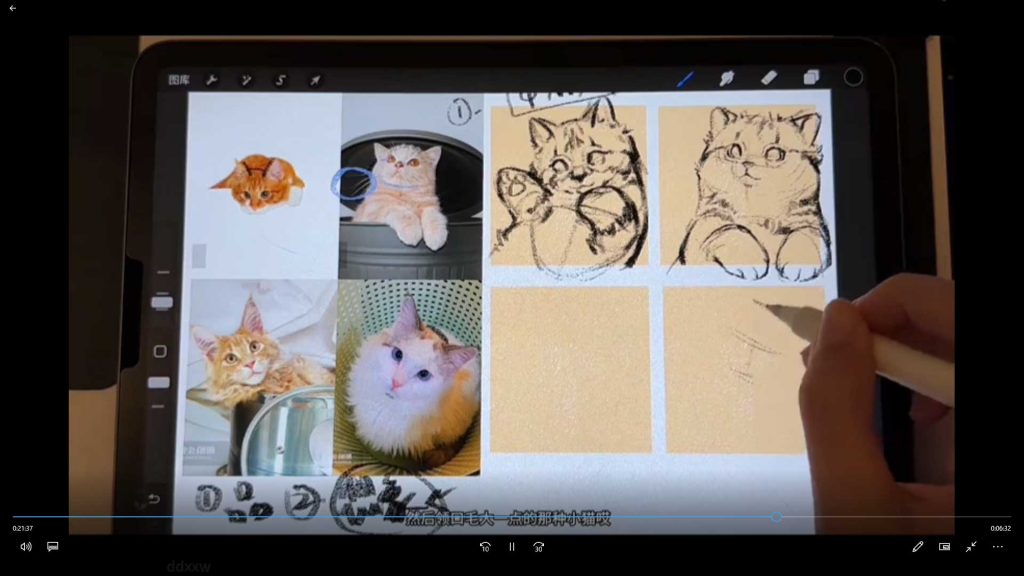Open the Layers panel
Viewport: 1024px width, 576px height.
(x=811, y=78)
